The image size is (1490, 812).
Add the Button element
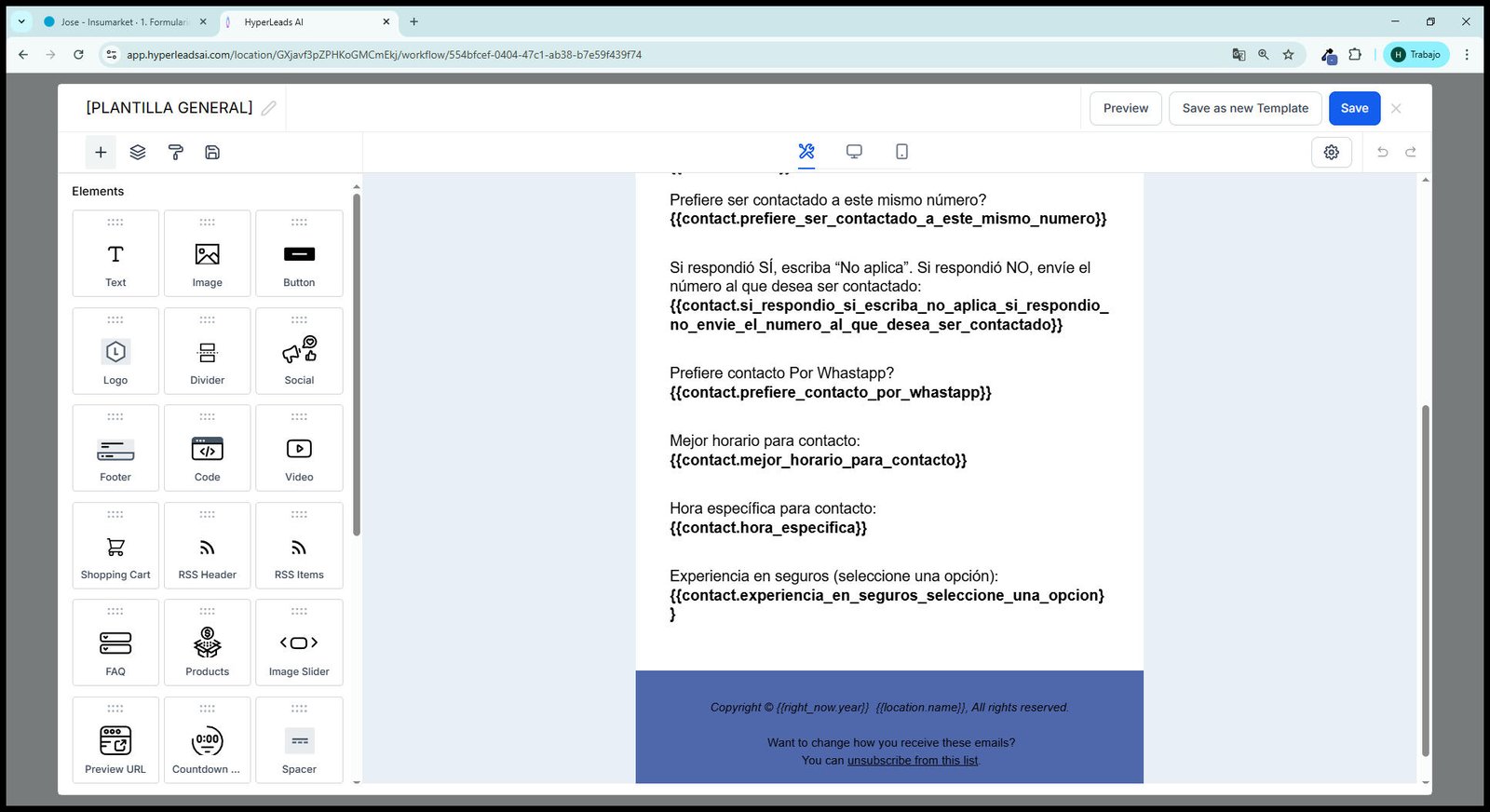[x=299, y=253]
